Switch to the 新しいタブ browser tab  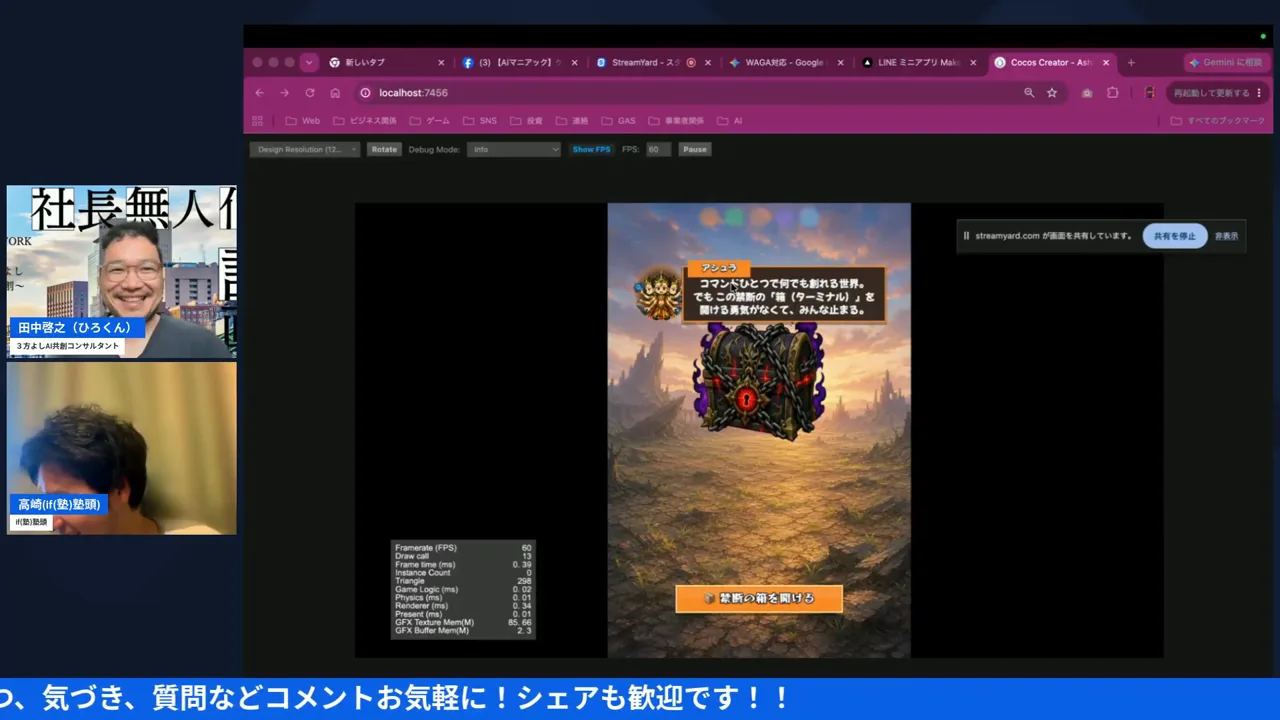(387, 62)
